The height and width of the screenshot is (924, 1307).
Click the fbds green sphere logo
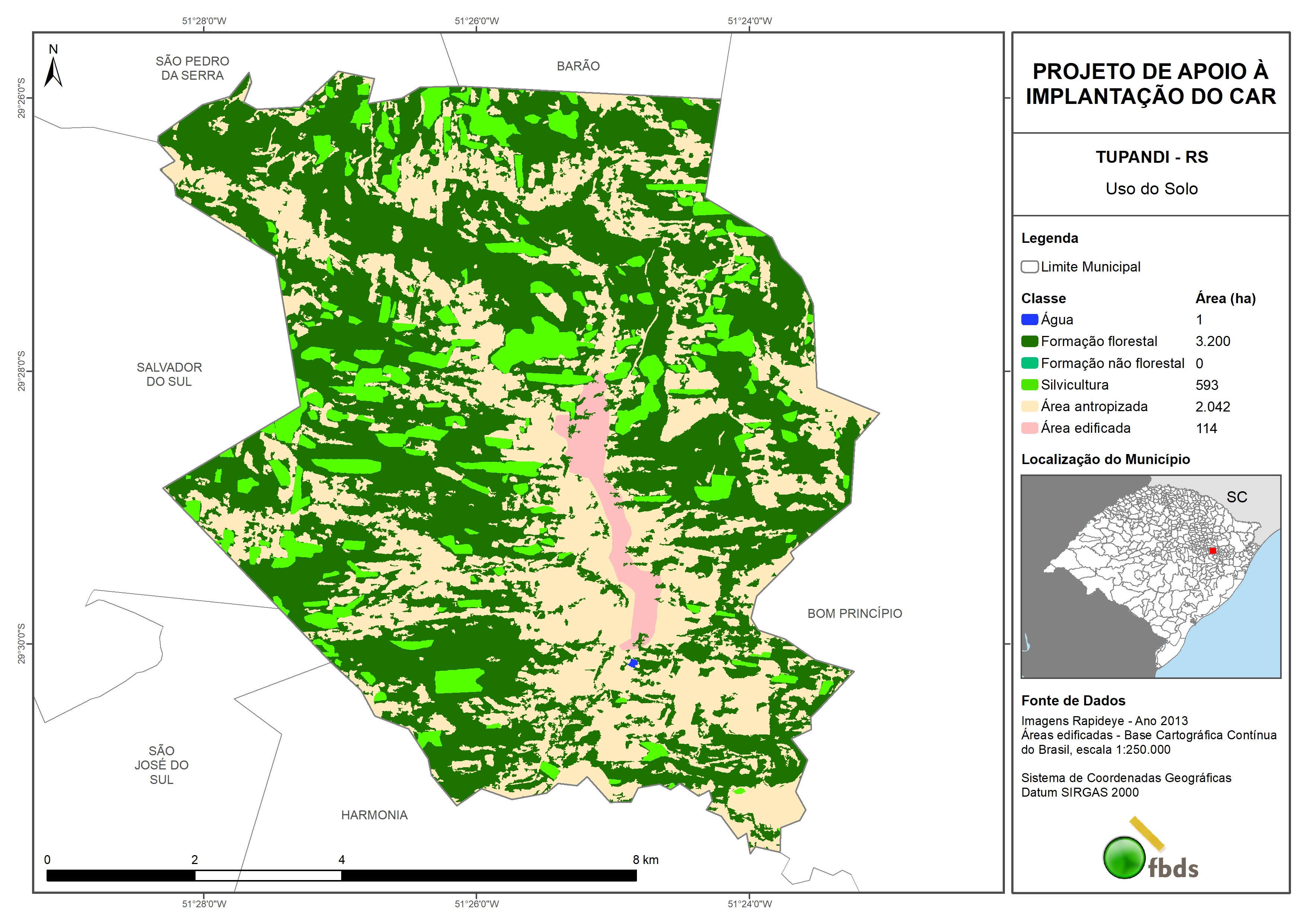coord(1124,857)
